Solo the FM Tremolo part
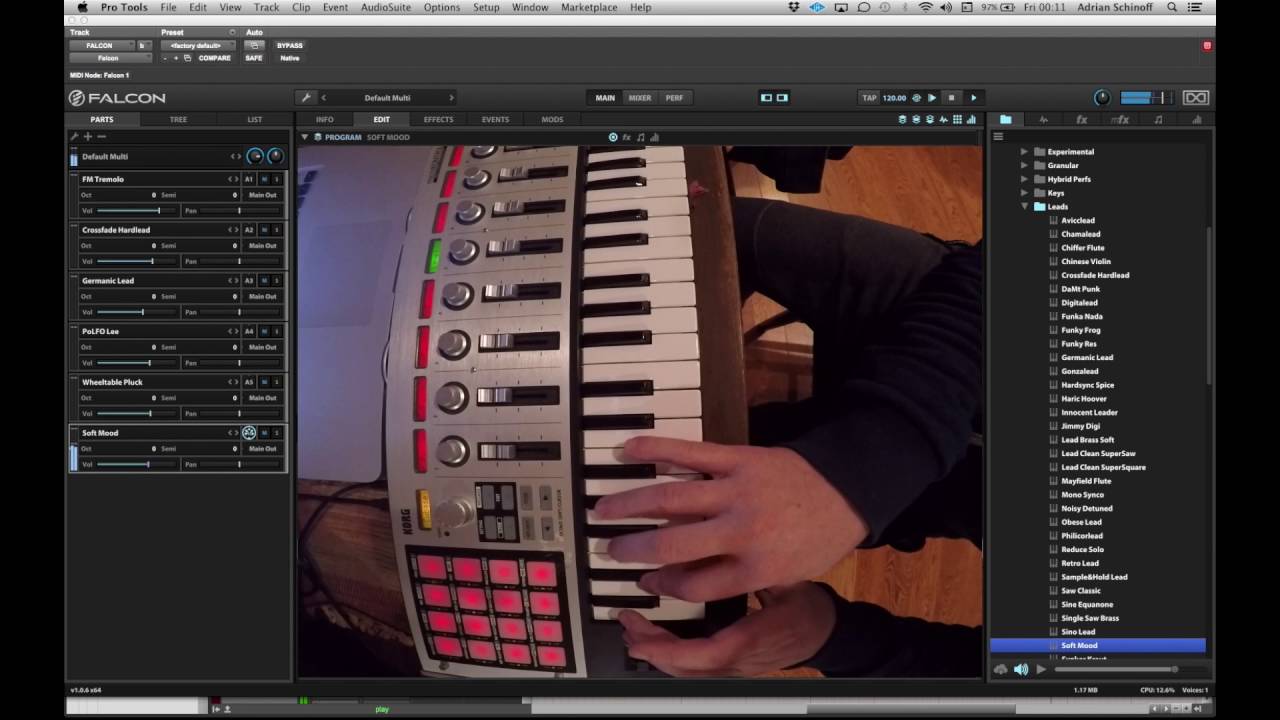The height and width of the screenshot is (720, 1280). [x=277, y=179]
